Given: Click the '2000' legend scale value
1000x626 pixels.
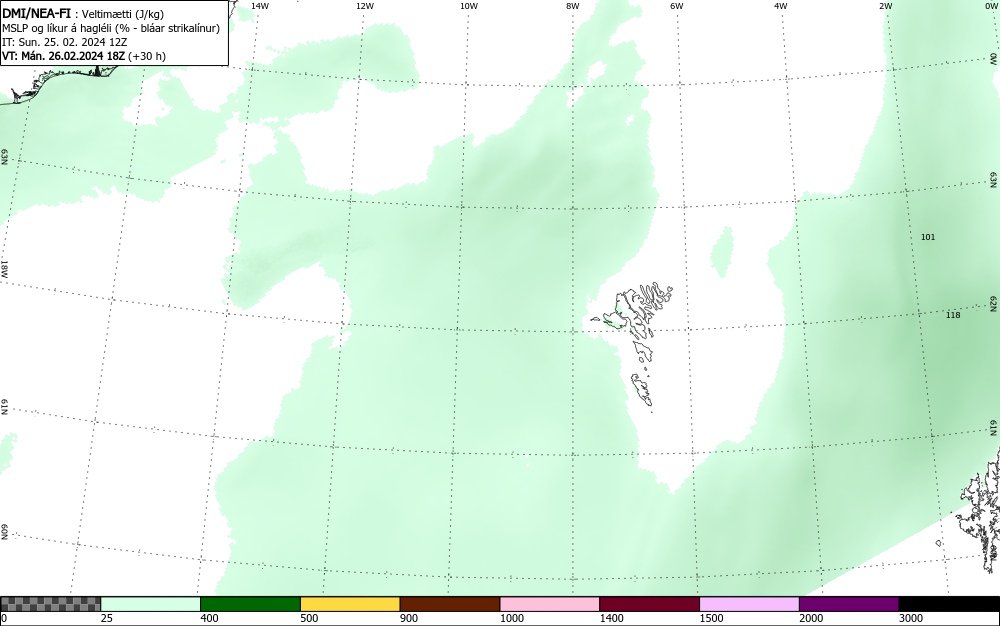Looking at the screenshot, I should coord(811,618).
